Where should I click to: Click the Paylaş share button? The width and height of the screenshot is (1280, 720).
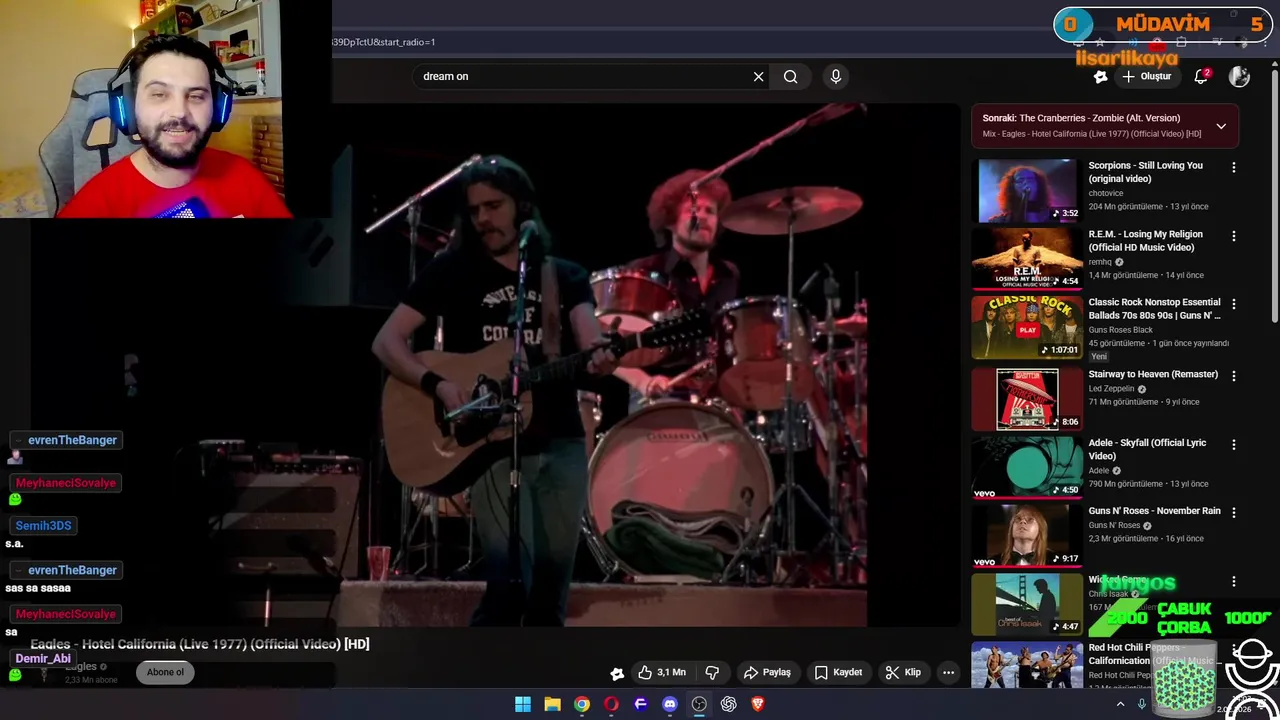click(x=767, y=672)
